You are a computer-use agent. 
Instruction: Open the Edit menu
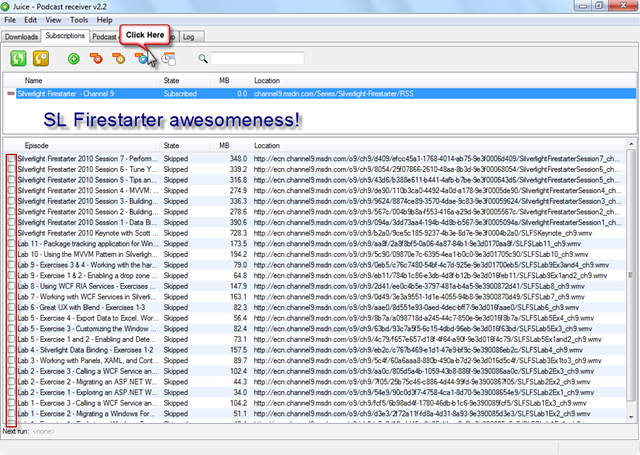tap(30, 20)
